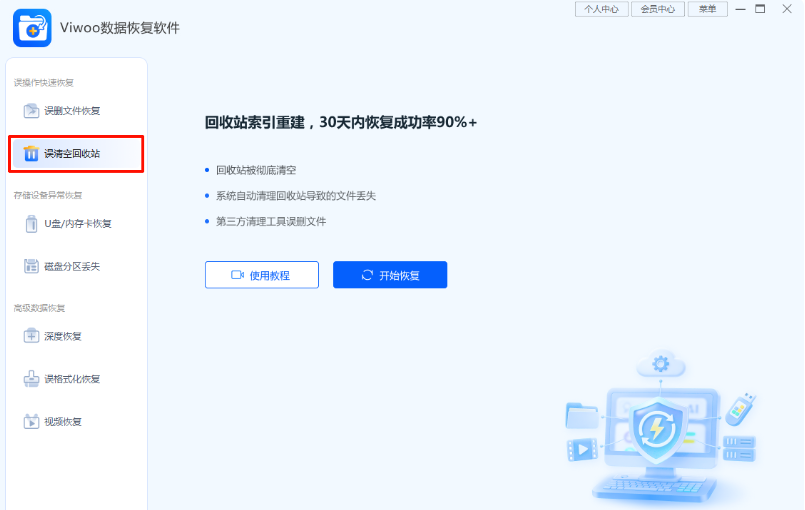Screen dimensions: 805x510
Task: Close the Viwoo window
Action: pos(787,9)
